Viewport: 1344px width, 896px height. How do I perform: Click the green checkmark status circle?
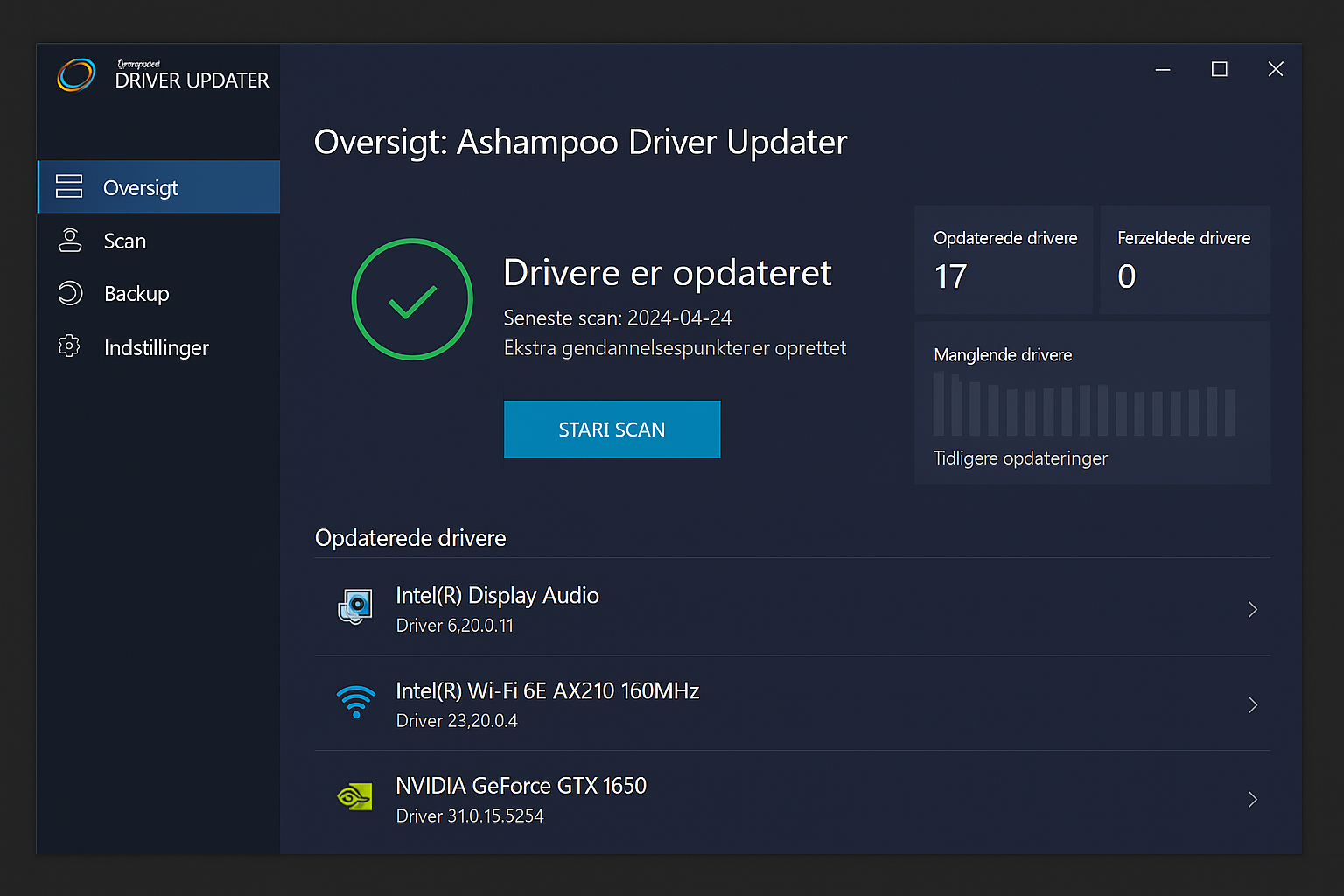tap(412, 299)
